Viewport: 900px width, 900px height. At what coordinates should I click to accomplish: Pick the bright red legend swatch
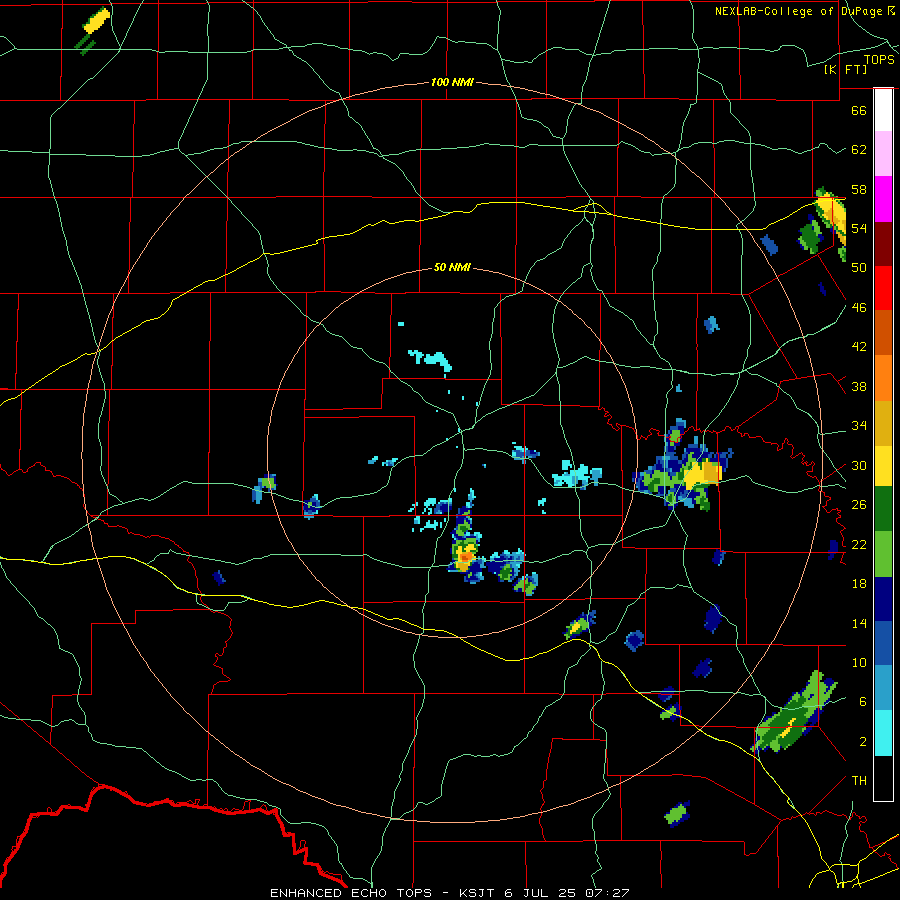(883, 288)
